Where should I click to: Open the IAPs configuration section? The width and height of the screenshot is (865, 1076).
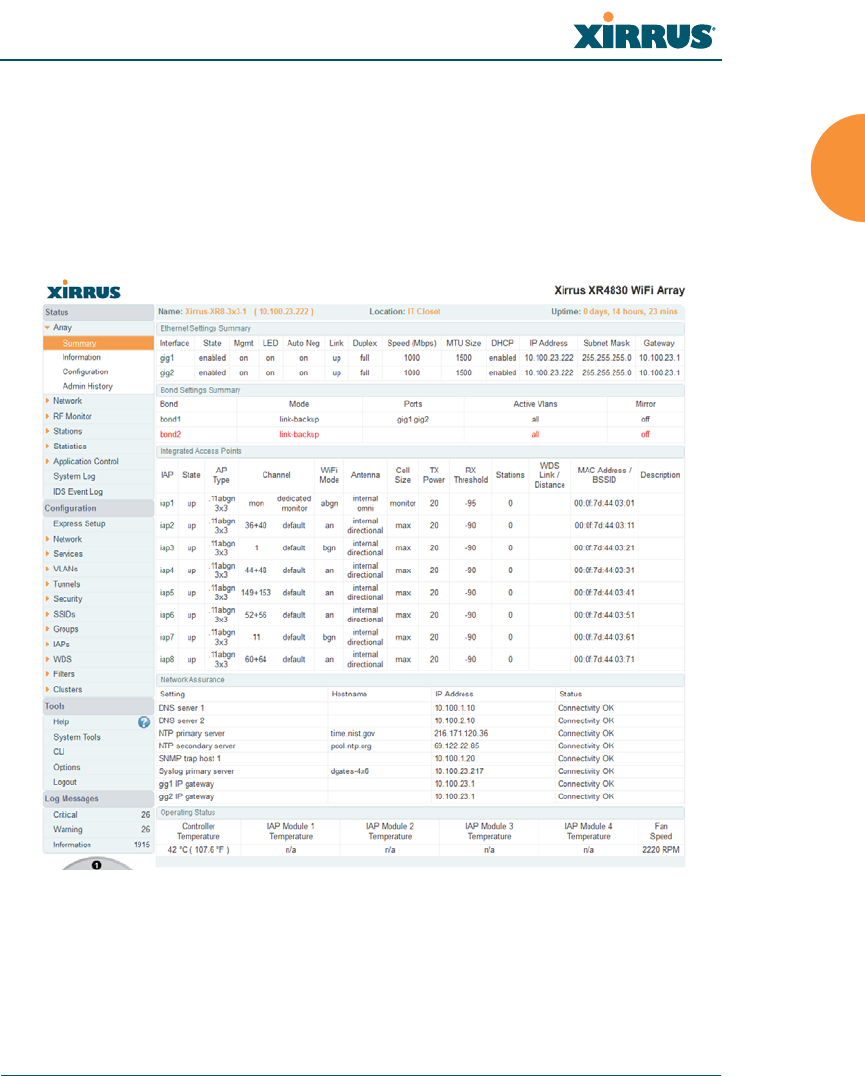(x=61, y=644)
